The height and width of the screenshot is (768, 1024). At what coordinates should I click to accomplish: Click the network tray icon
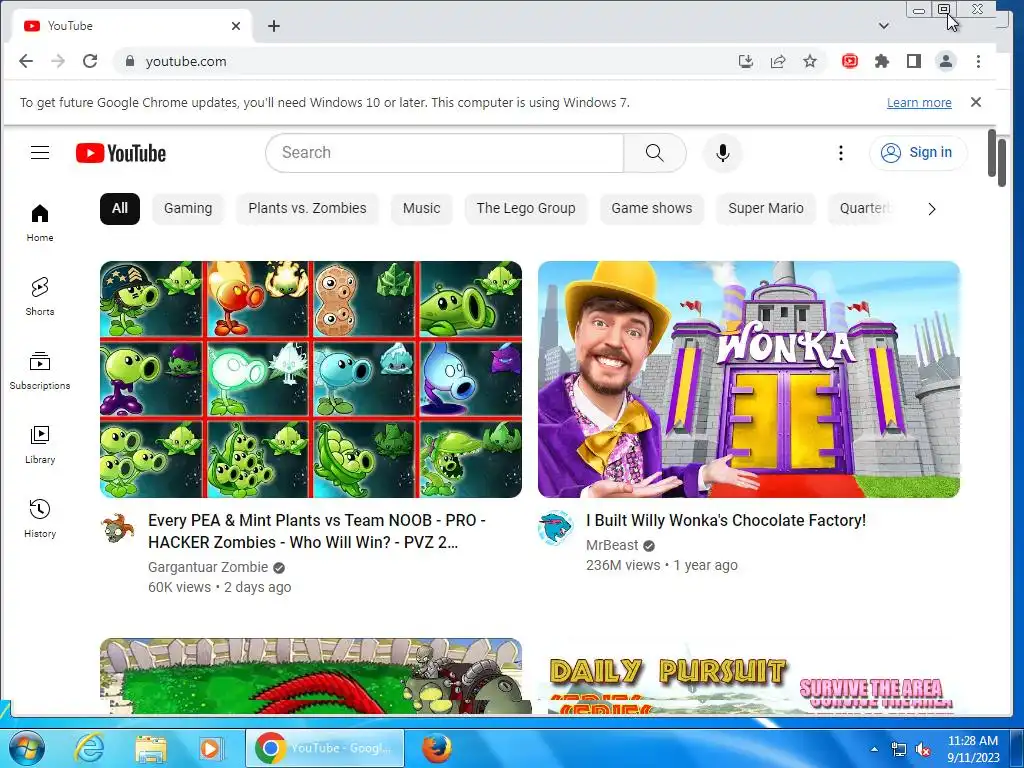899,749
